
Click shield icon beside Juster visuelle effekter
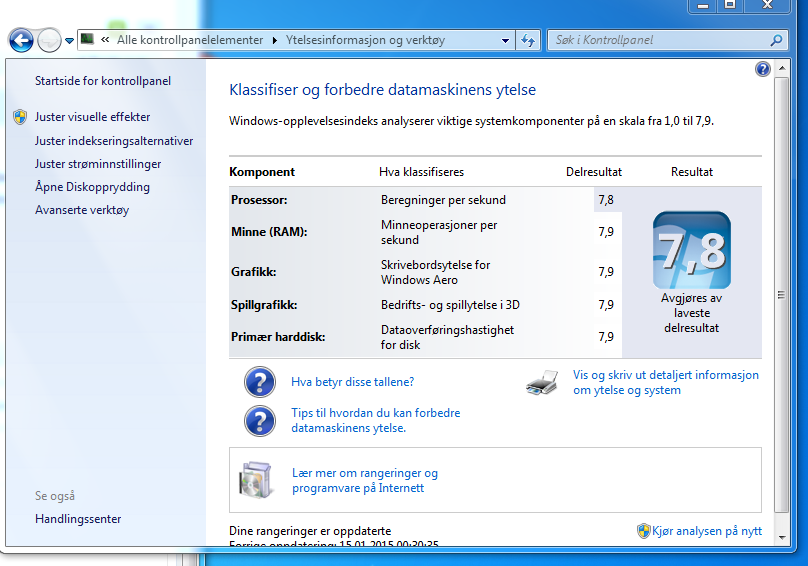pyautogui.click(x=20, y=117)
